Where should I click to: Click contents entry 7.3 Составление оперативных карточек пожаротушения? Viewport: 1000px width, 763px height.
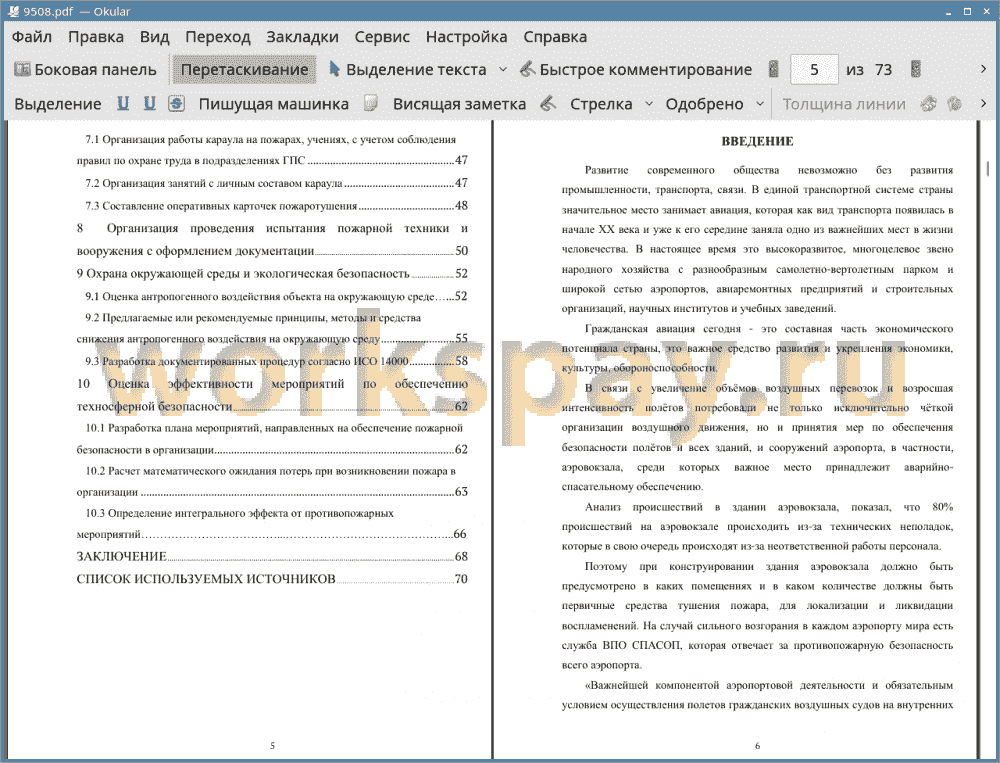[x=277, y=205]
